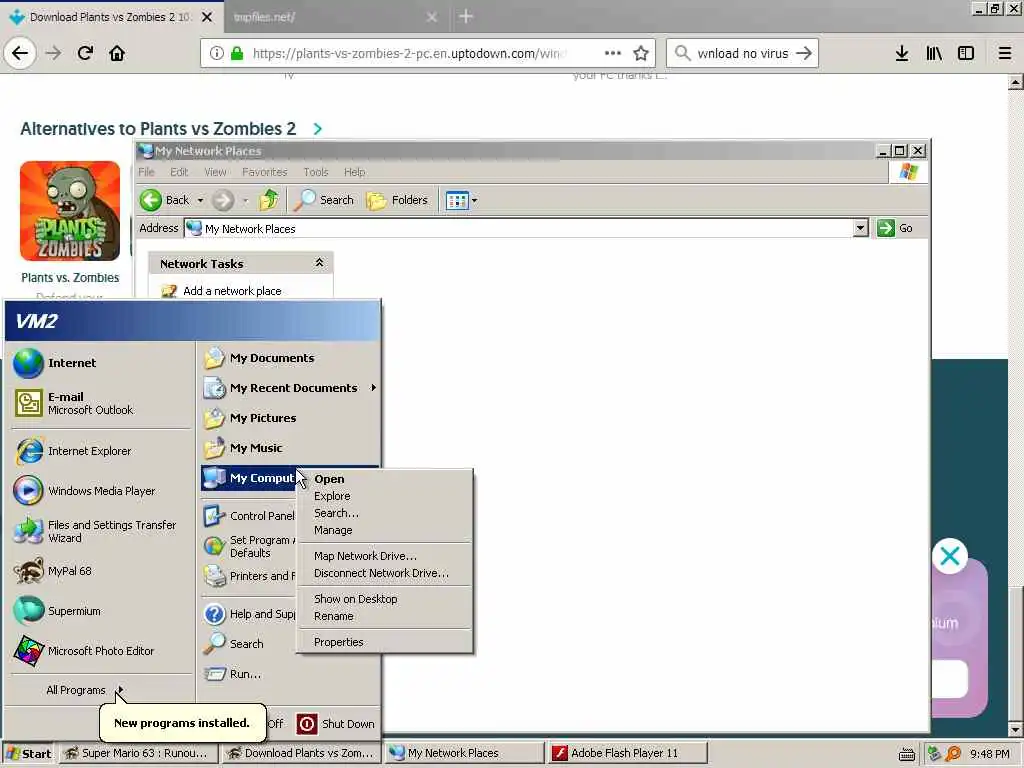Launch Internet from Start menu

[100, 363]
